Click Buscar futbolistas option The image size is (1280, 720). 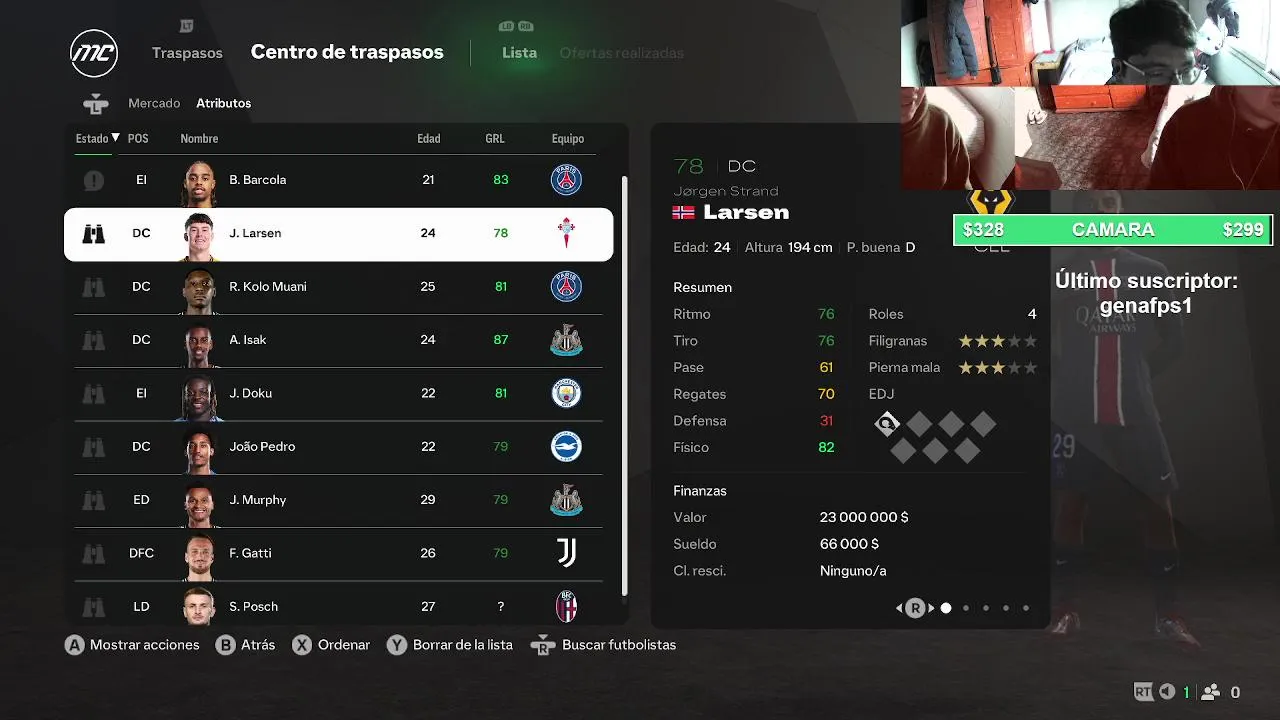[x=619, y=645]
